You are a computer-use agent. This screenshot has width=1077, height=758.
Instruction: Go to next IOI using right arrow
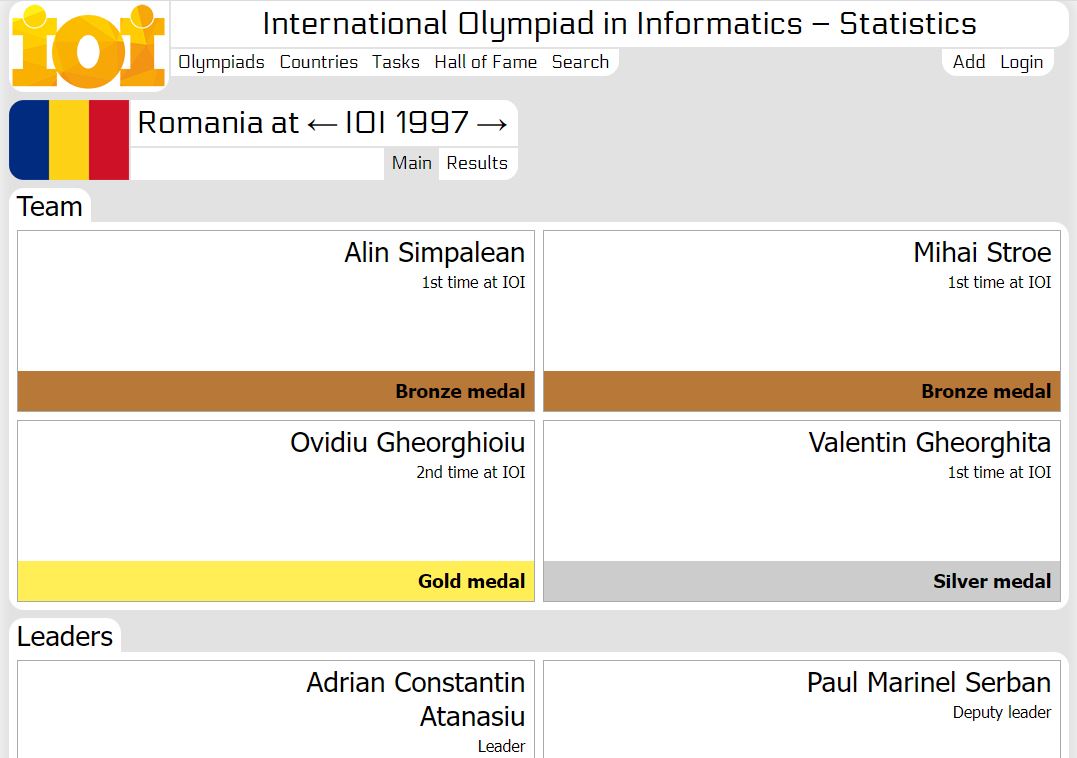pos(492,123)
